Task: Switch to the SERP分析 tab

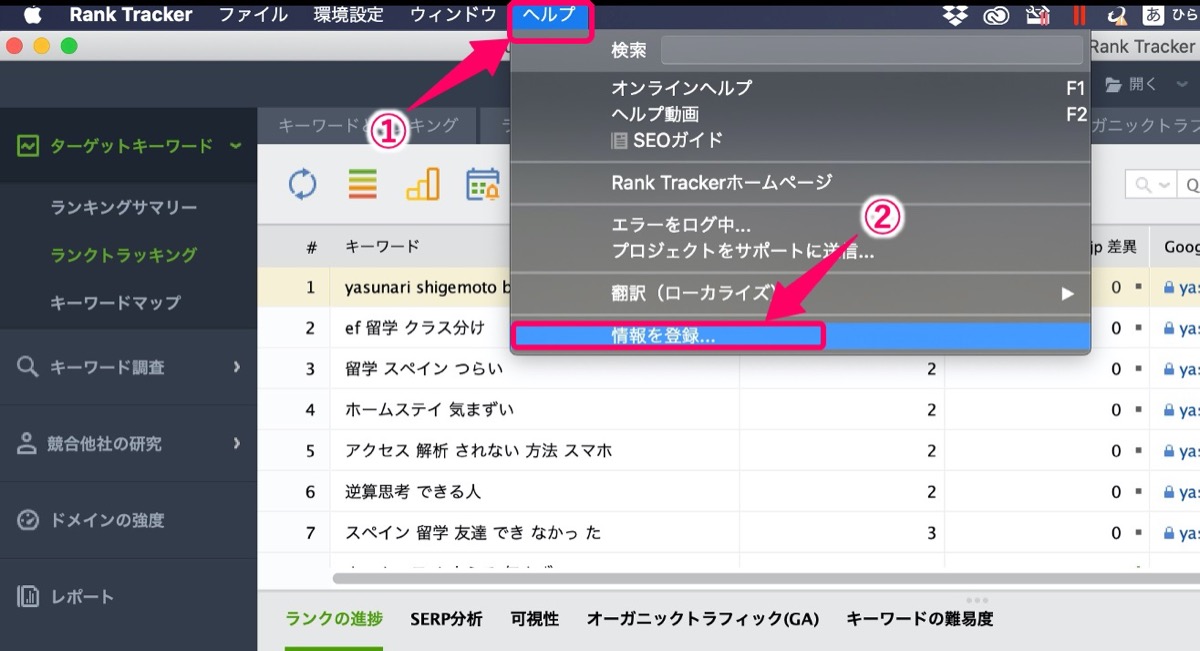Action: coord(446,619)
